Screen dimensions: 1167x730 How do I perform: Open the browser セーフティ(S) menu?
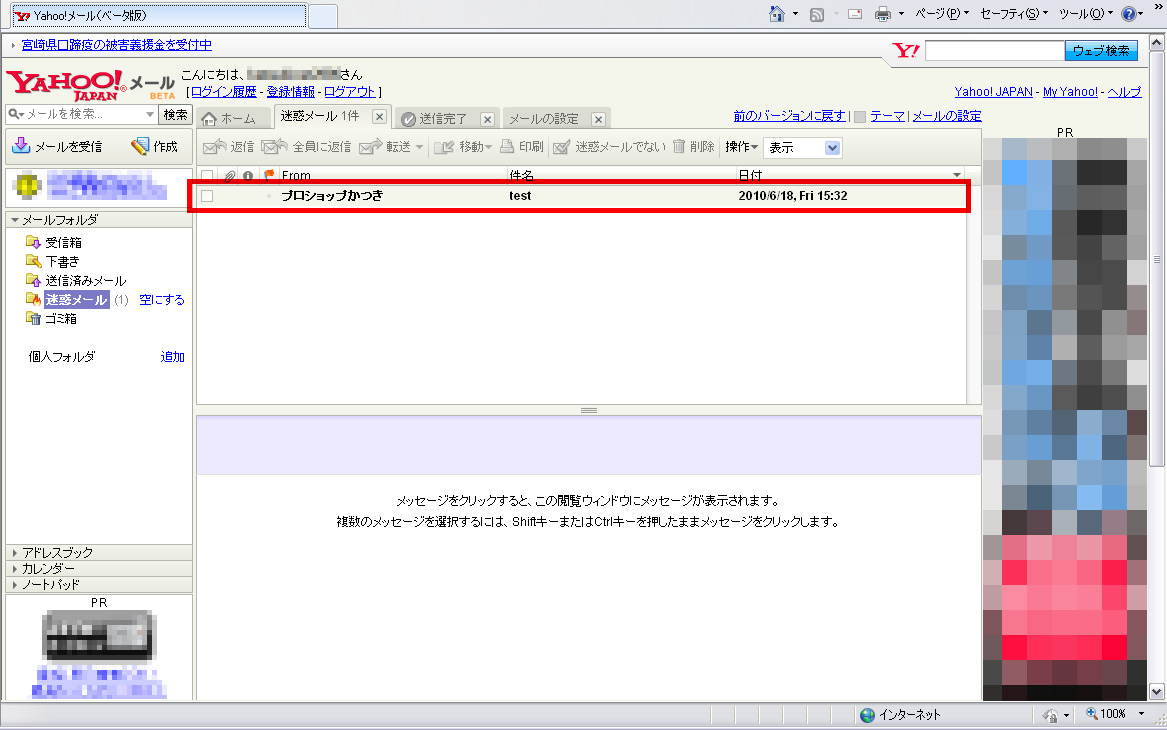click(x=1014, y=13)
